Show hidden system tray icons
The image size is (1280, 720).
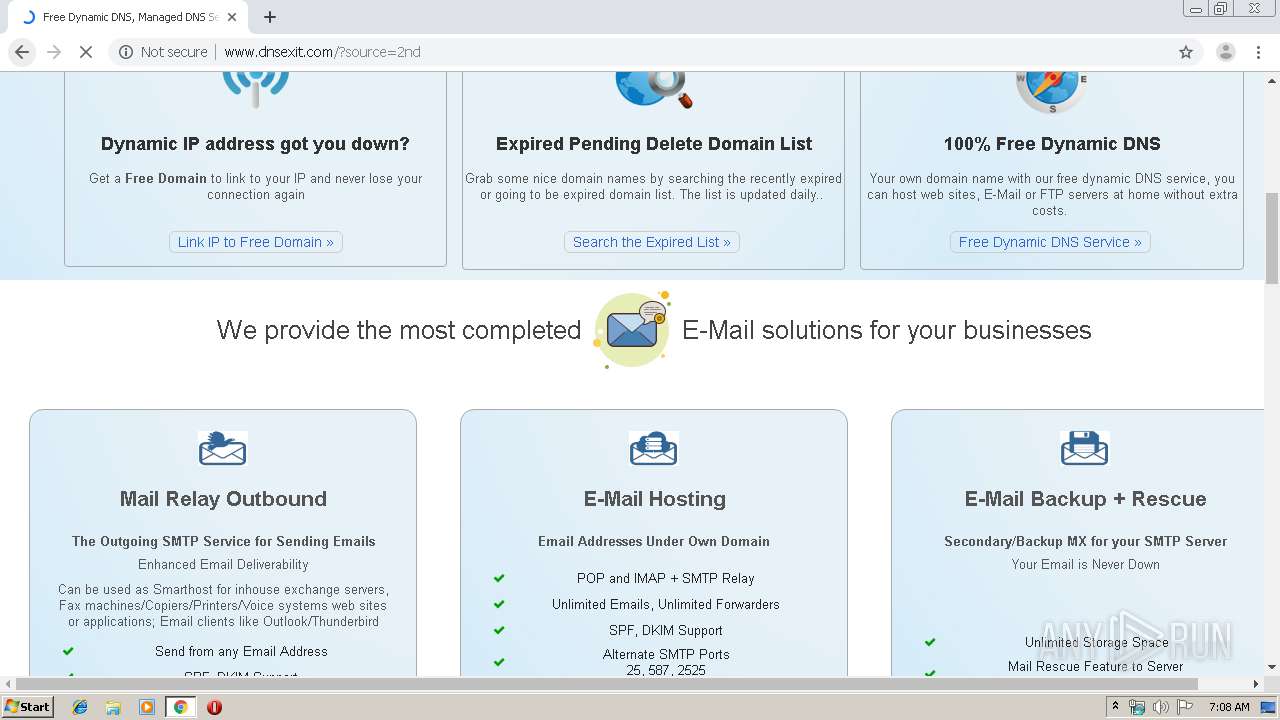point(1116,707)
